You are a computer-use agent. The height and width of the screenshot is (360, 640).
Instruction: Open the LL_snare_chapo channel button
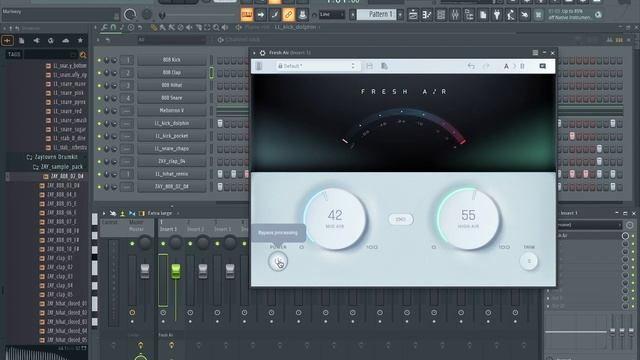tap(171, 149)
